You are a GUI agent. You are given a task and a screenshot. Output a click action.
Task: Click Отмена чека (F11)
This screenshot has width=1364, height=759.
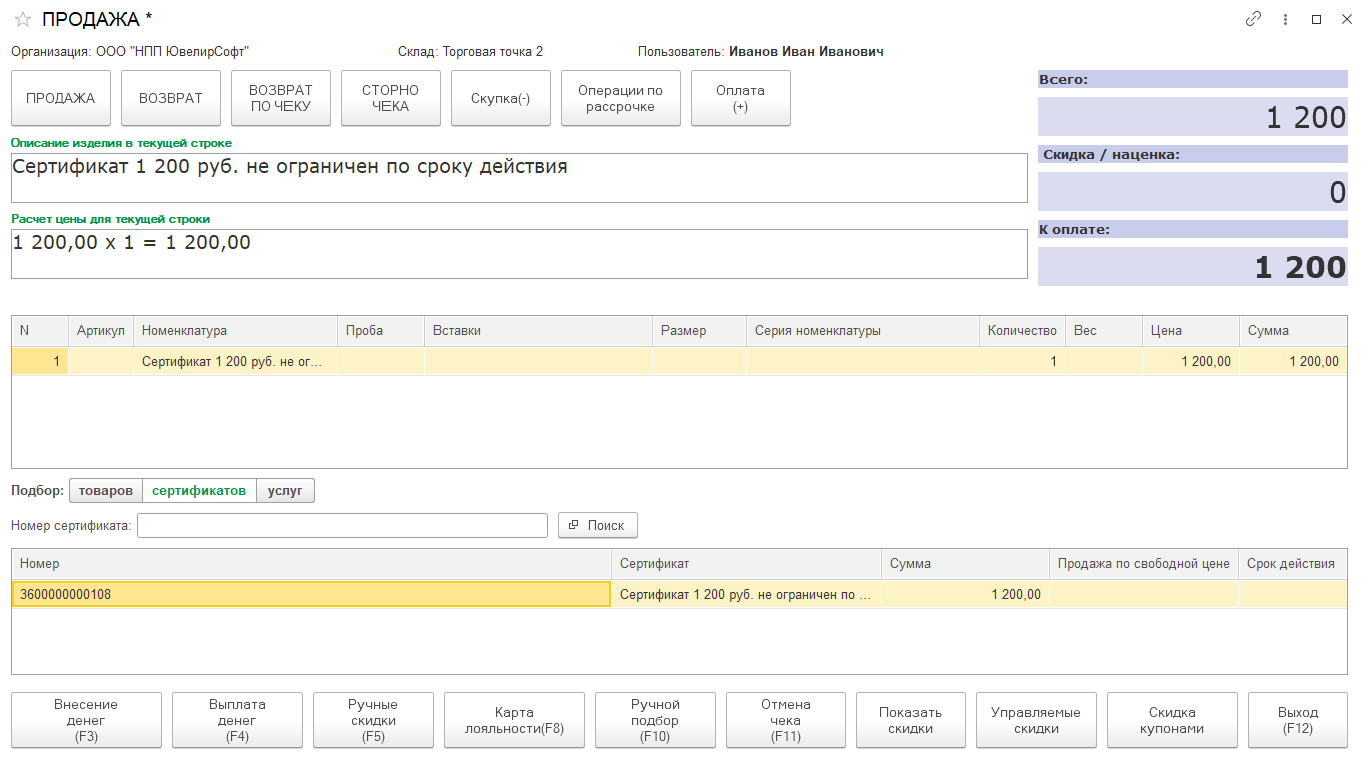coord(786,720)
